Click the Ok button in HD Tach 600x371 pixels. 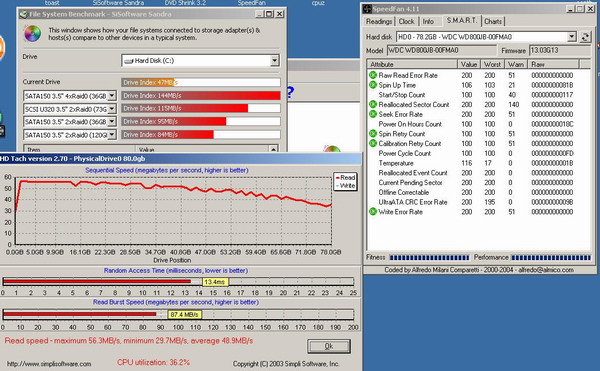pyautogui.click(x=329, y=346)
